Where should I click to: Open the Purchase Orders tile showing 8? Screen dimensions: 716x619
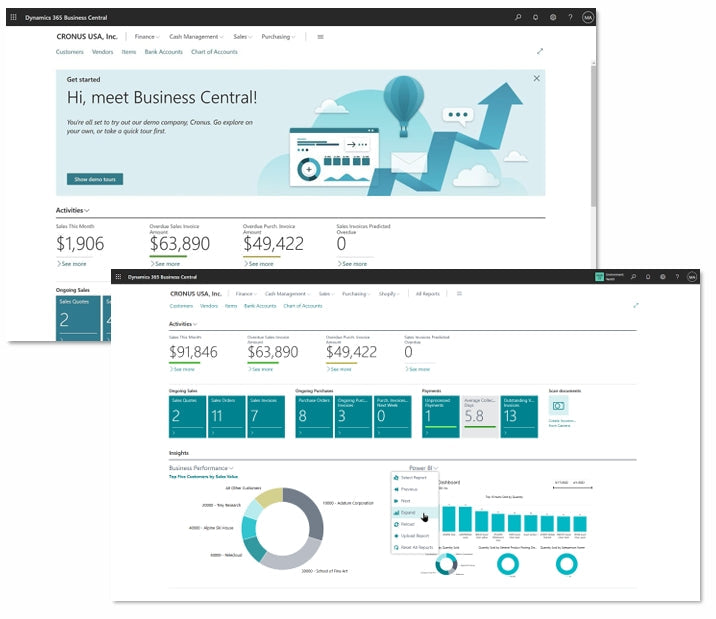[313, 416]
